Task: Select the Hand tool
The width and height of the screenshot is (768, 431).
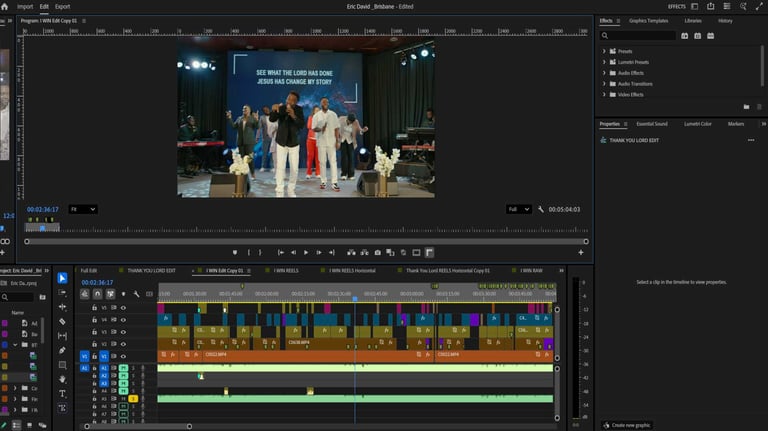Action: 62,379
